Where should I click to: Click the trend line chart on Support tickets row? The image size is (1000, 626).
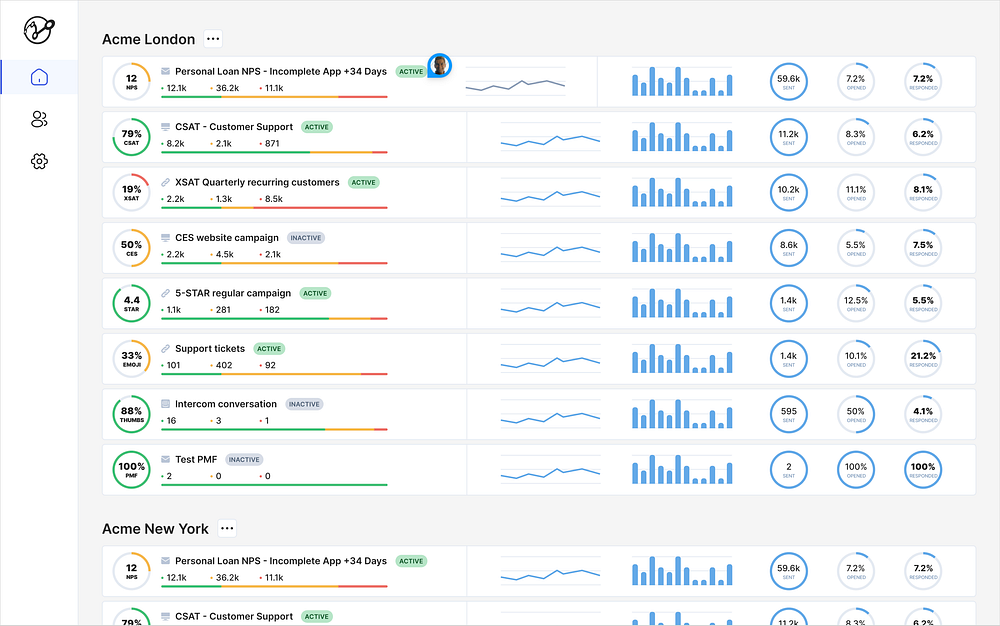(550, 359)
